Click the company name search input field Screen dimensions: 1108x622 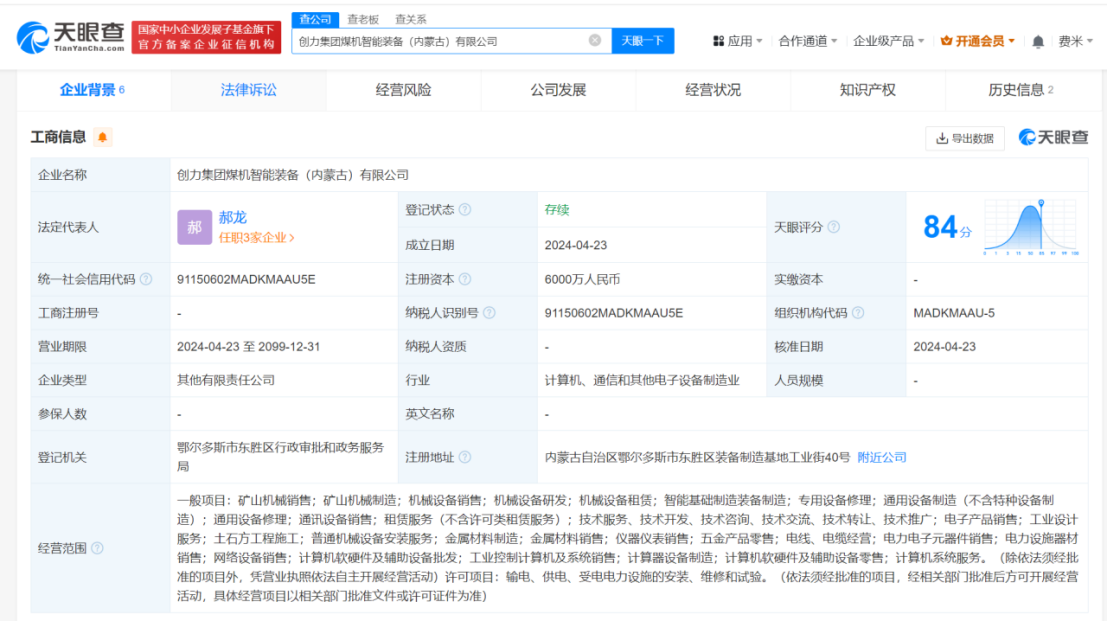click(x=440, y=41)
